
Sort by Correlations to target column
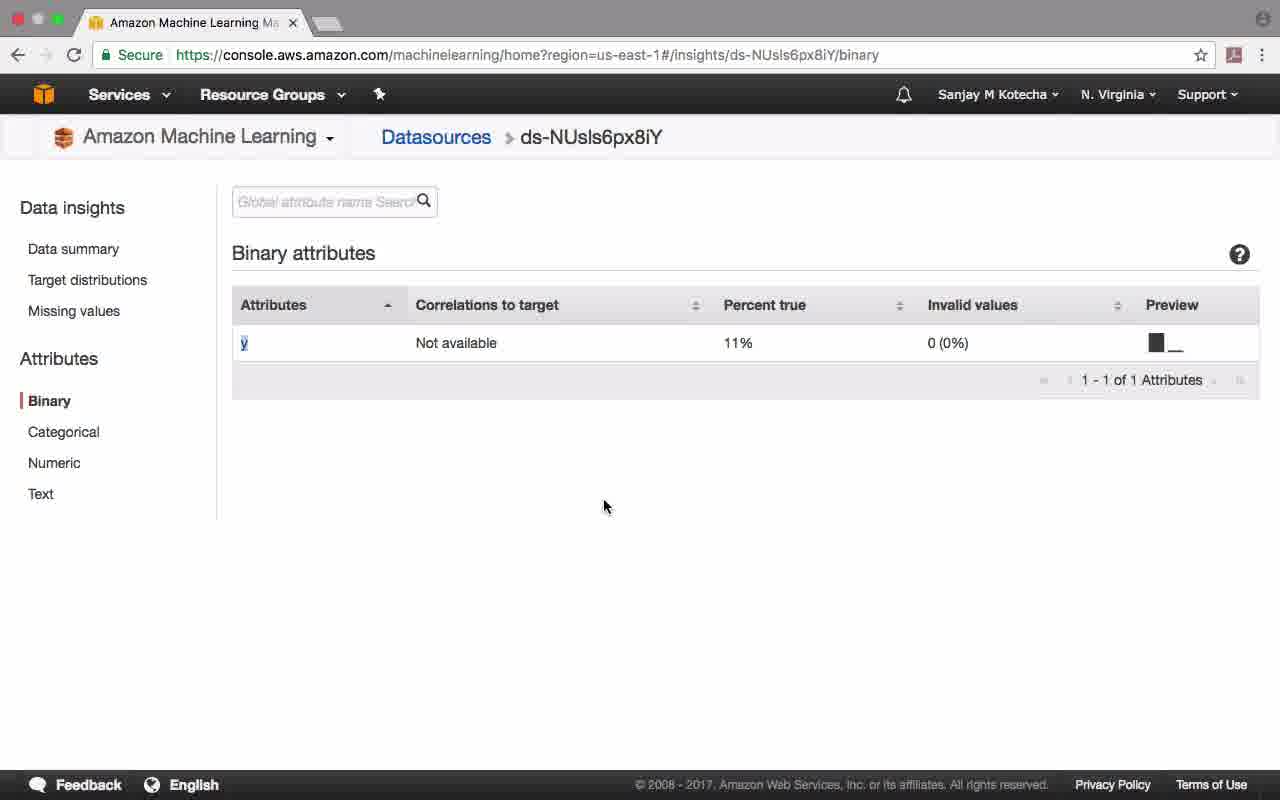560,305
